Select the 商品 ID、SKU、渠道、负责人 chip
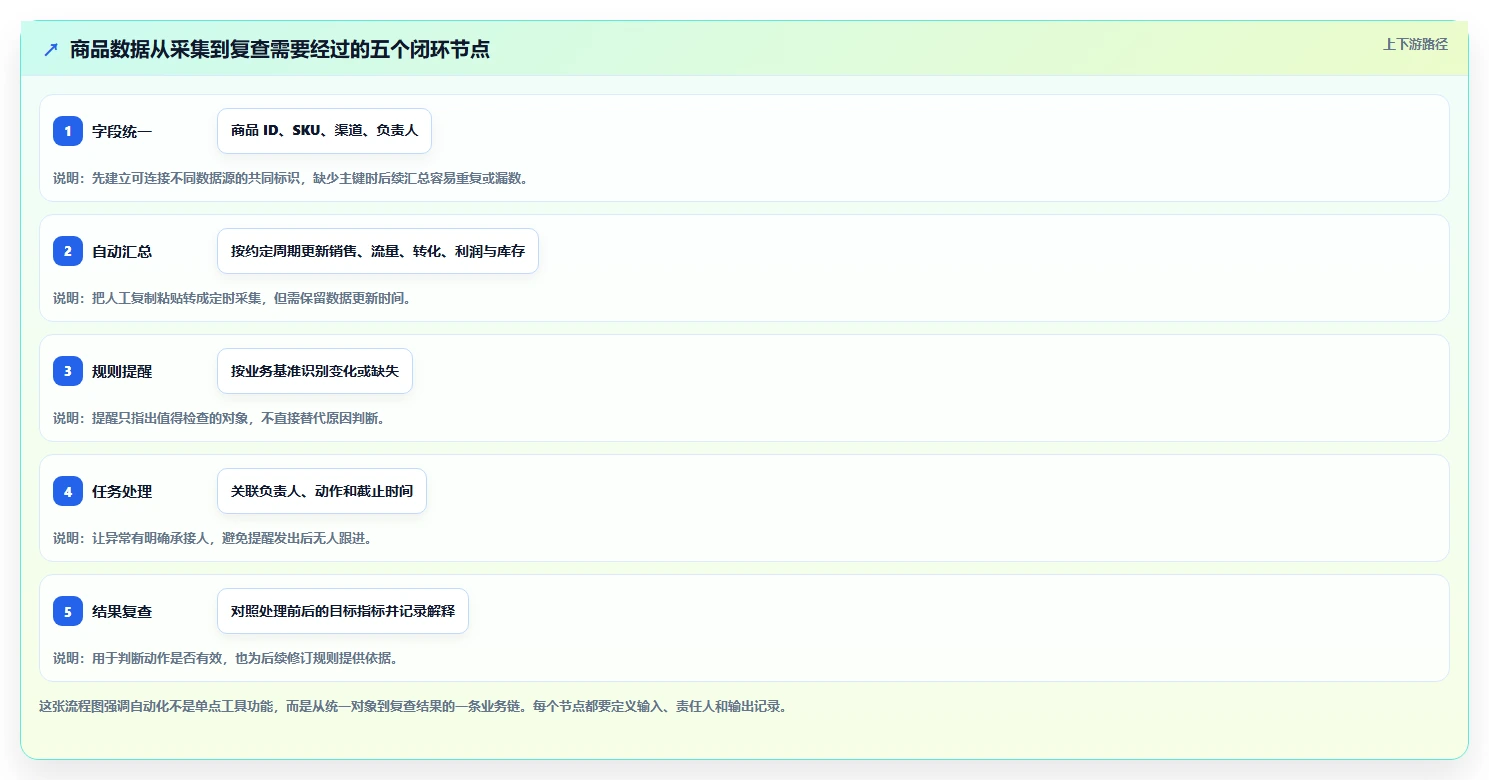 tap(324, 131)
